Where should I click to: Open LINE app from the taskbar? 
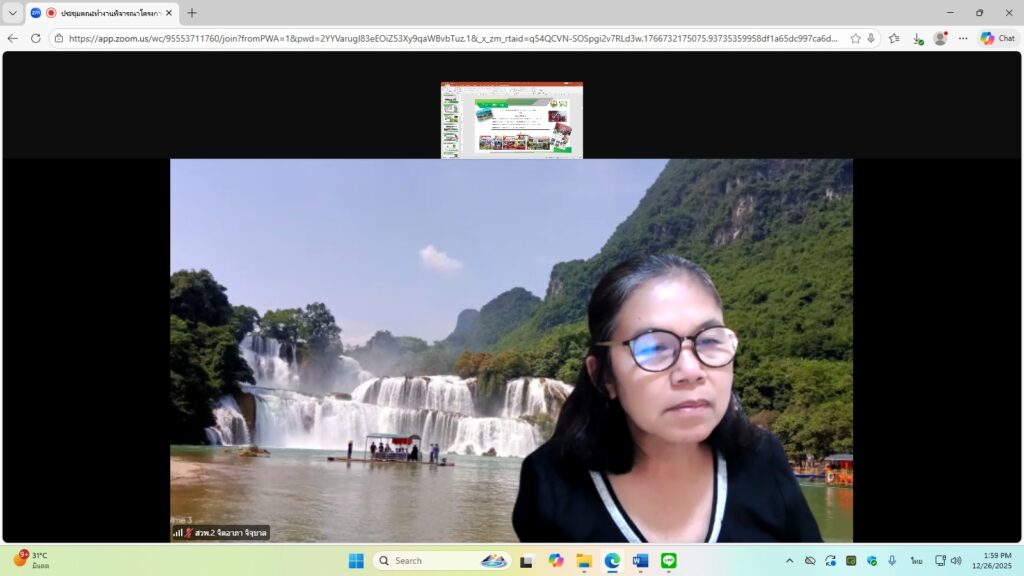click(668, 561)
